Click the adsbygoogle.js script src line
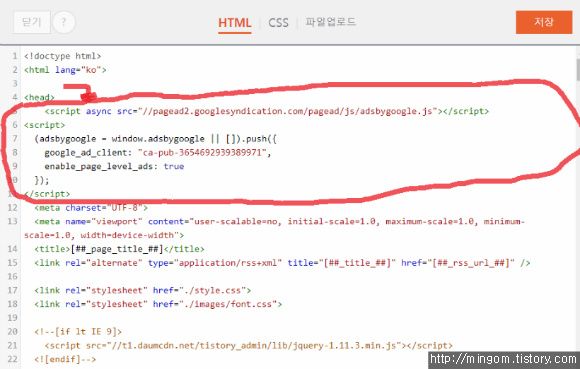This screenshot has width=580, height=369. click(266, 111)
